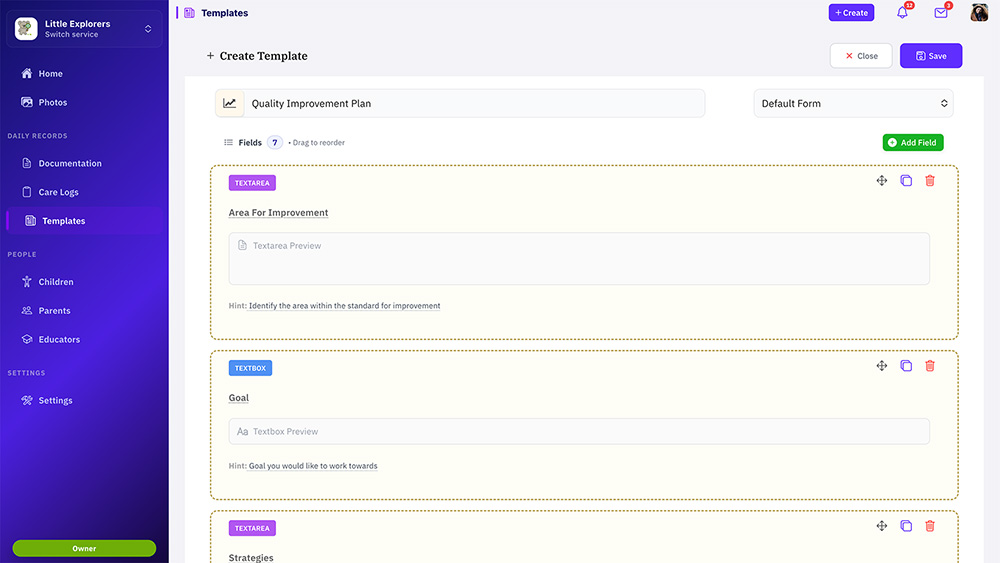Click into the Textarea Preview box
1000x563 pixels.
click(x=579, y=258)
